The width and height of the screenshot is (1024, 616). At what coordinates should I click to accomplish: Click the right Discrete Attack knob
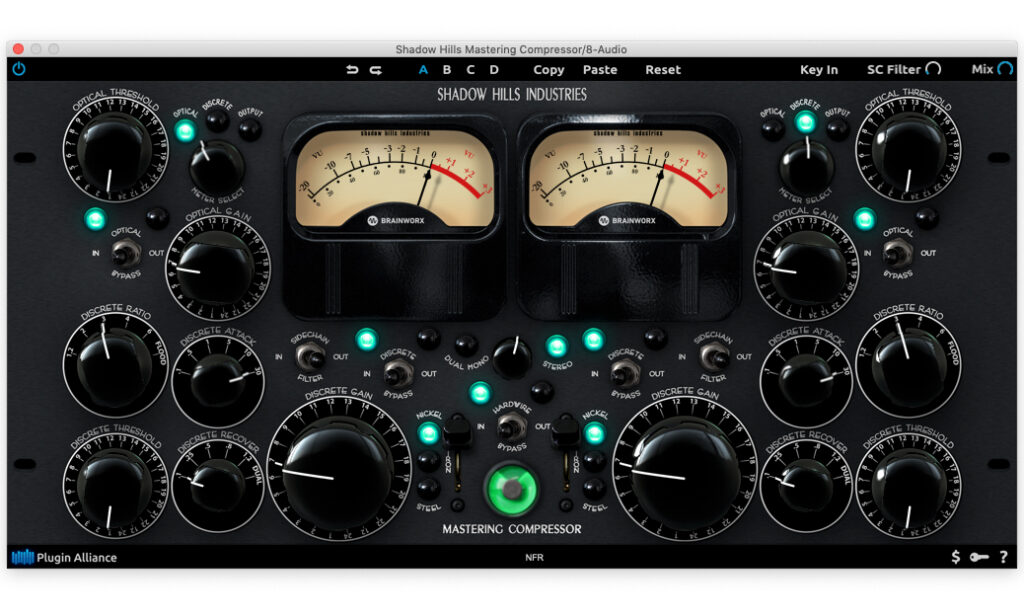[x=806, y=380]
